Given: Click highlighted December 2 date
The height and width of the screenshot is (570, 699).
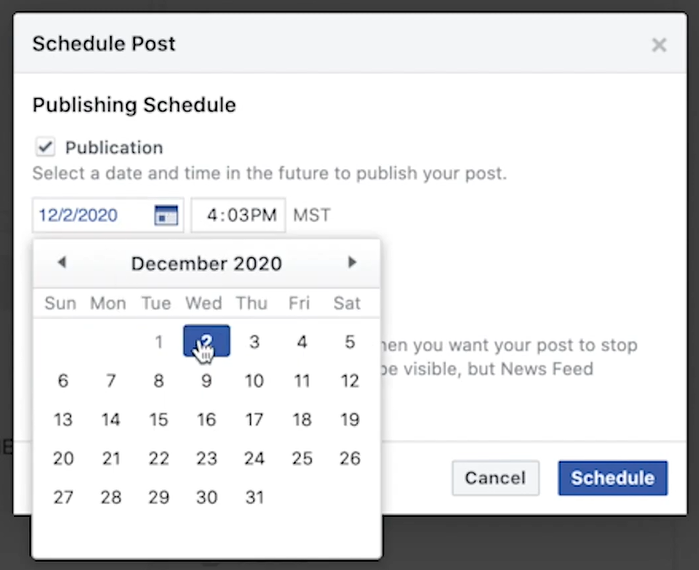Looking at the screenshot, I should 206,341.
